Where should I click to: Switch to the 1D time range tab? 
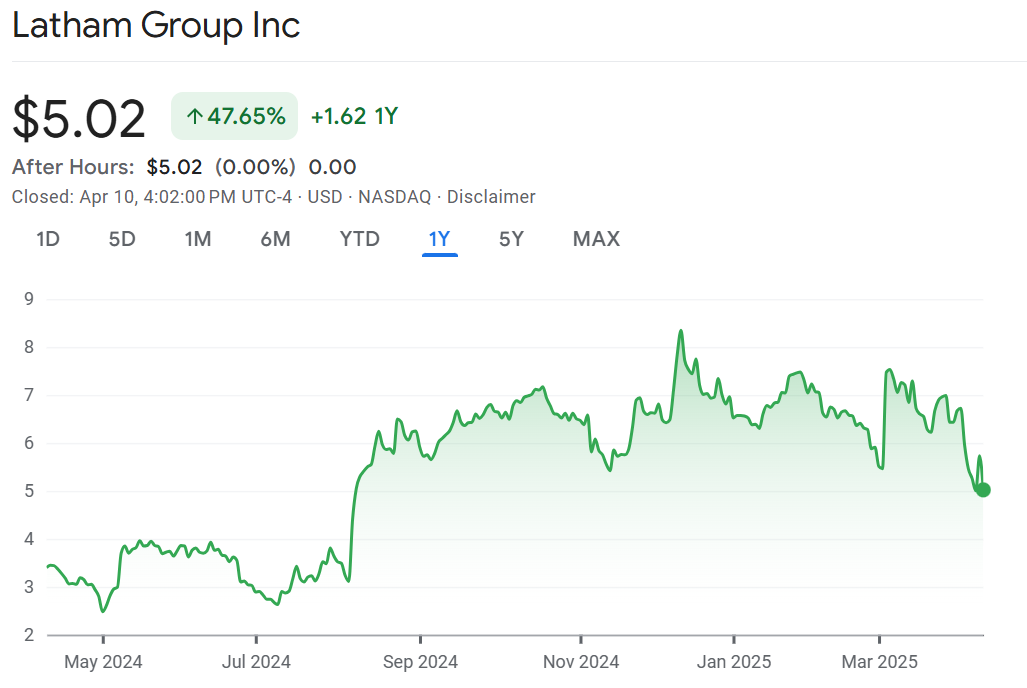pyautogui.click(x=47, y=239)
